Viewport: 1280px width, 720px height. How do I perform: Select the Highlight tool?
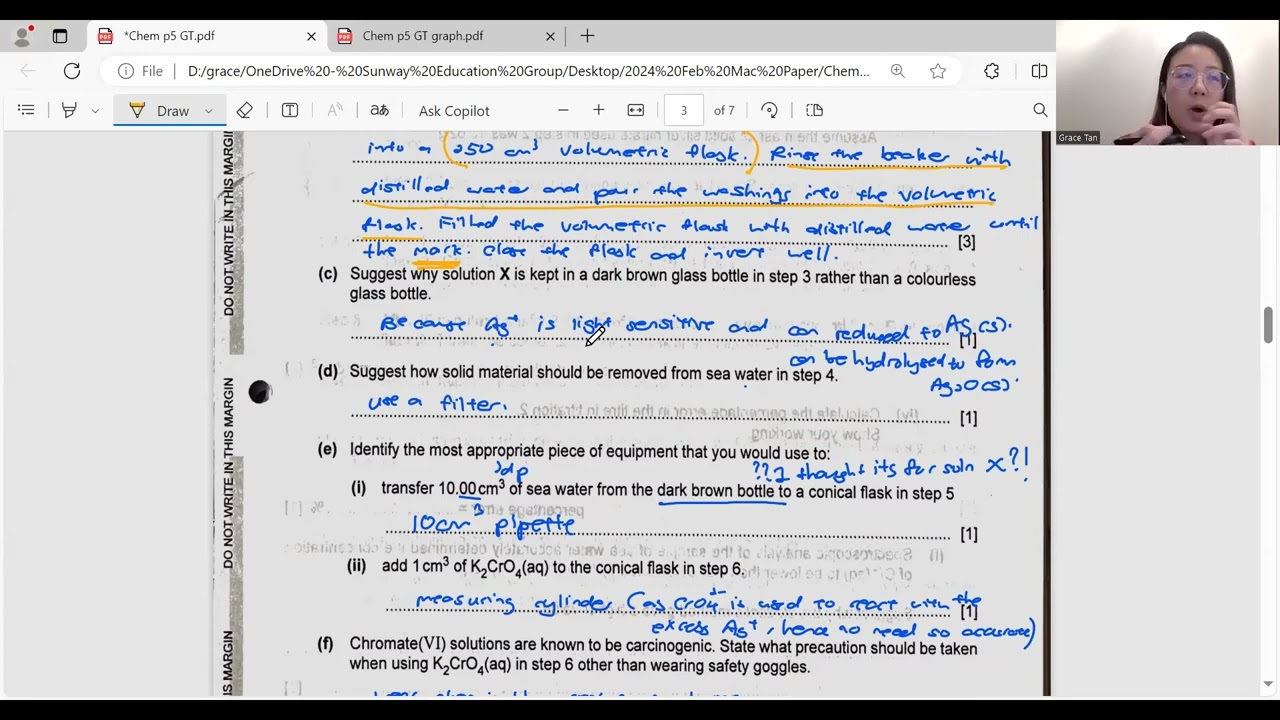click(x=69, y=110)
